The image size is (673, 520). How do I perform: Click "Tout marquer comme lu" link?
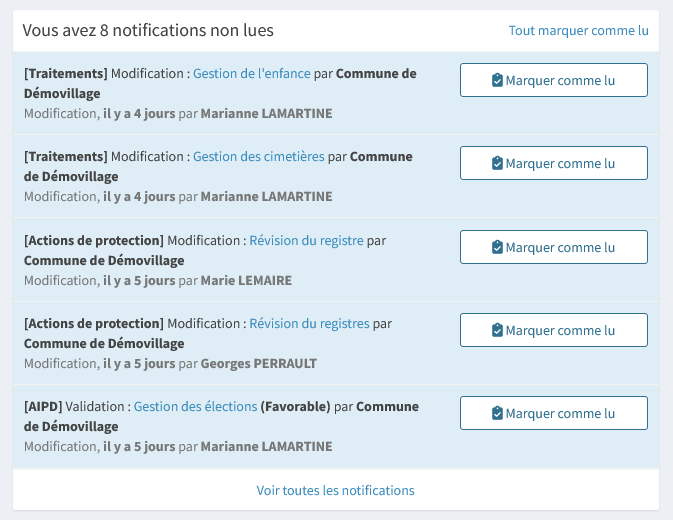click(x=578, y=31)
